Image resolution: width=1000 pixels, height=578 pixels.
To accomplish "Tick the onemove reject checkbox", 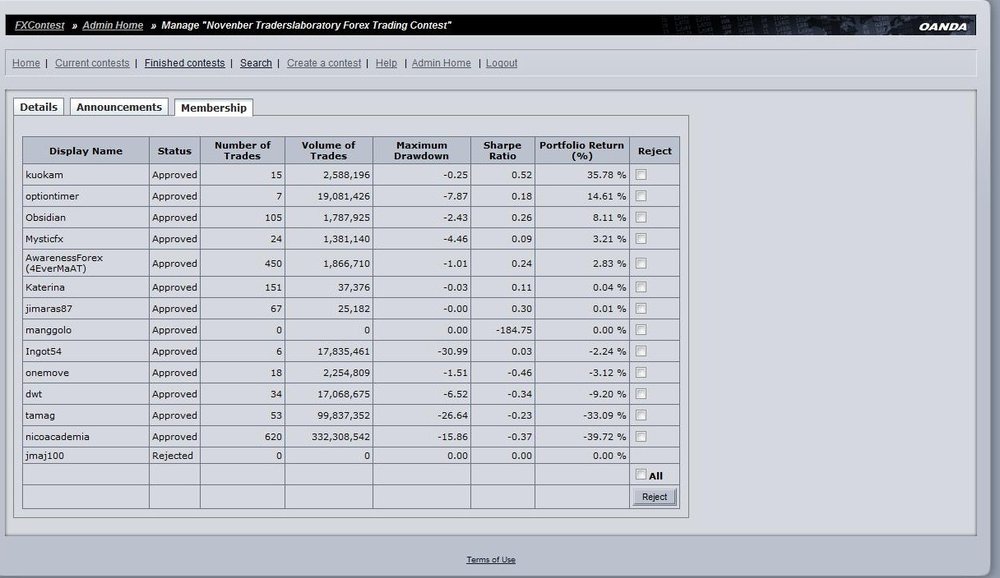I will coord(641,373).
